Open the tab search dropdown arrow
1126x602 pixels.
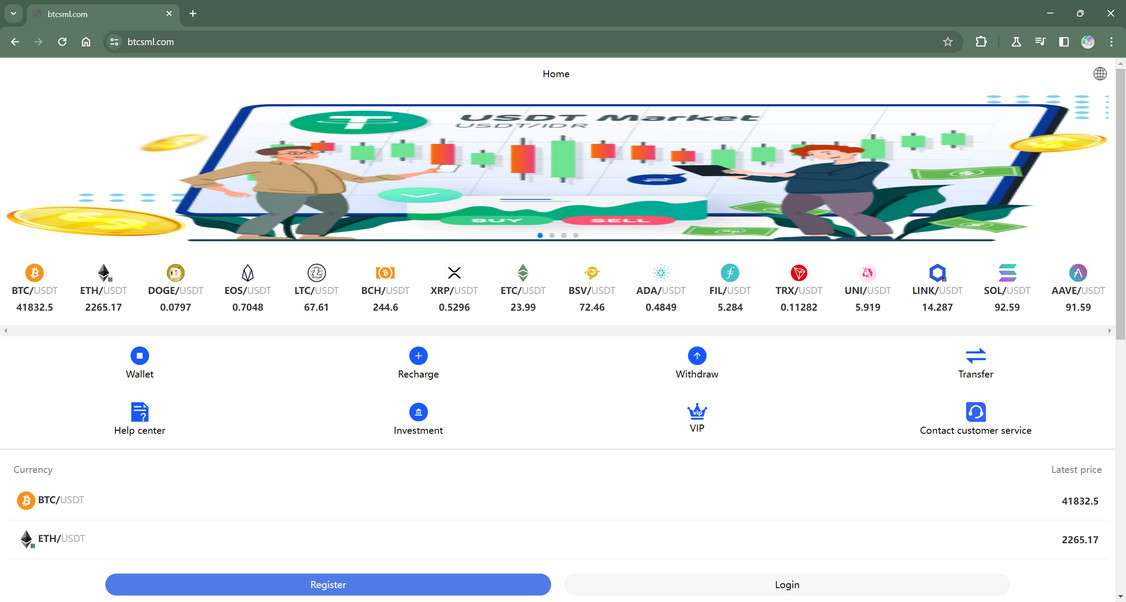click(x=13, y=14)
